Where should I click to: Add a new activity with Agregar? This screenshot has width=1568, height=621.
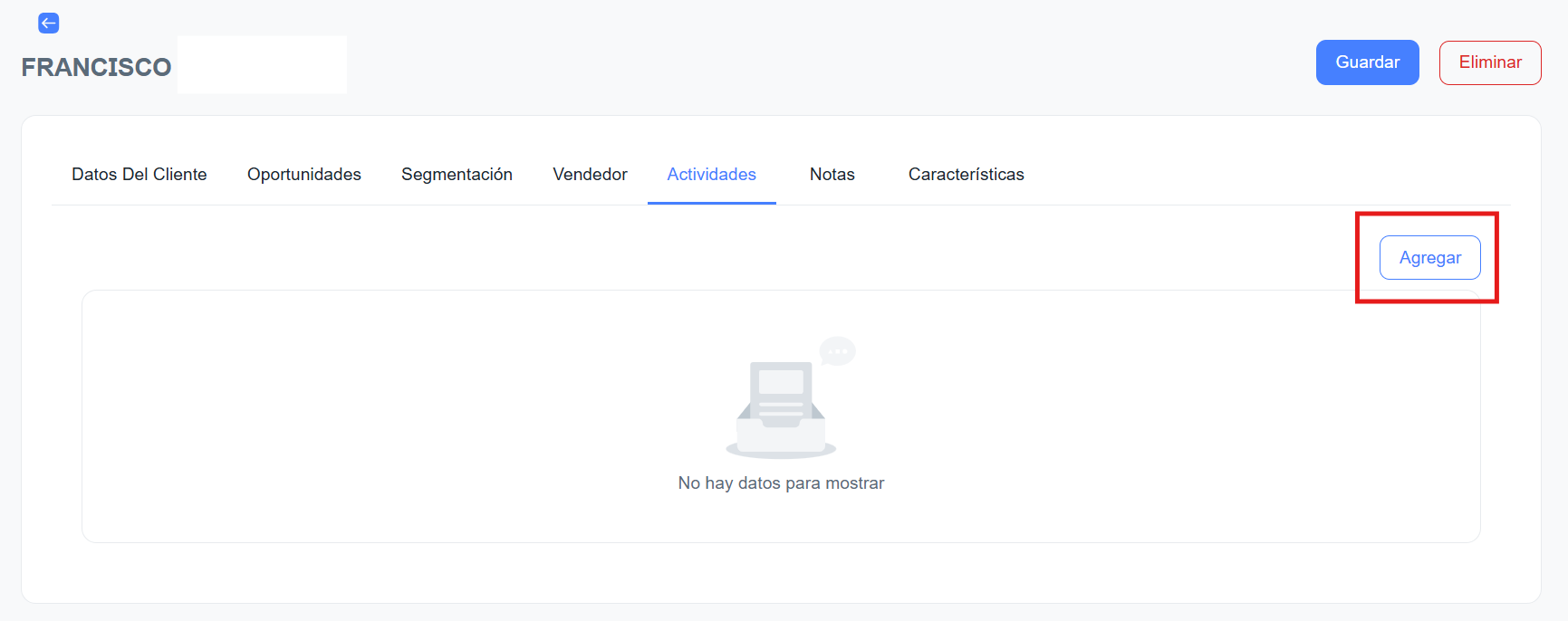[x=1429, y=258]
